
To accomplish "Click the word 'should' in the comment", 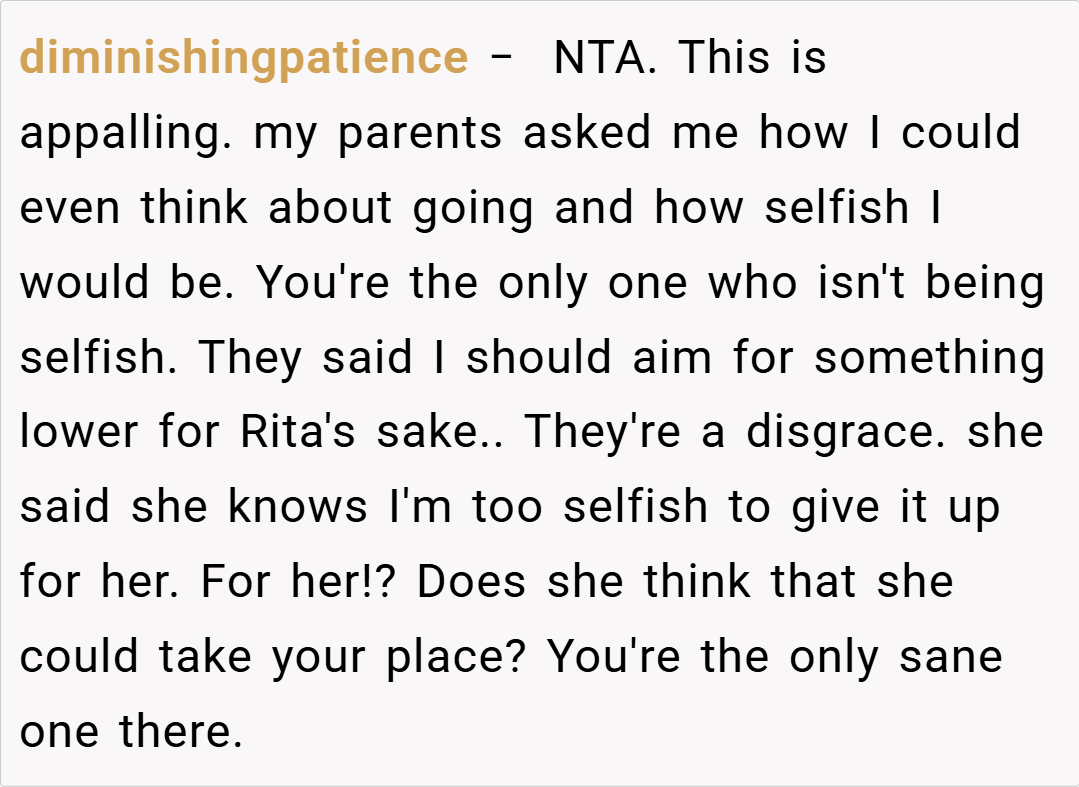I will coord(538,358).
